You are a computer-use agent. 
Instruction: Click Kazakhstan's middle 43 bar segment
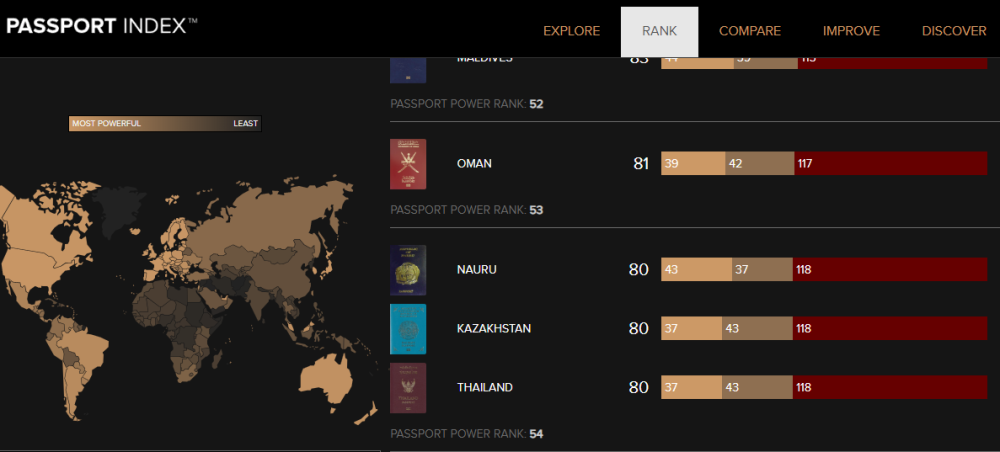[x=757, y=329]
